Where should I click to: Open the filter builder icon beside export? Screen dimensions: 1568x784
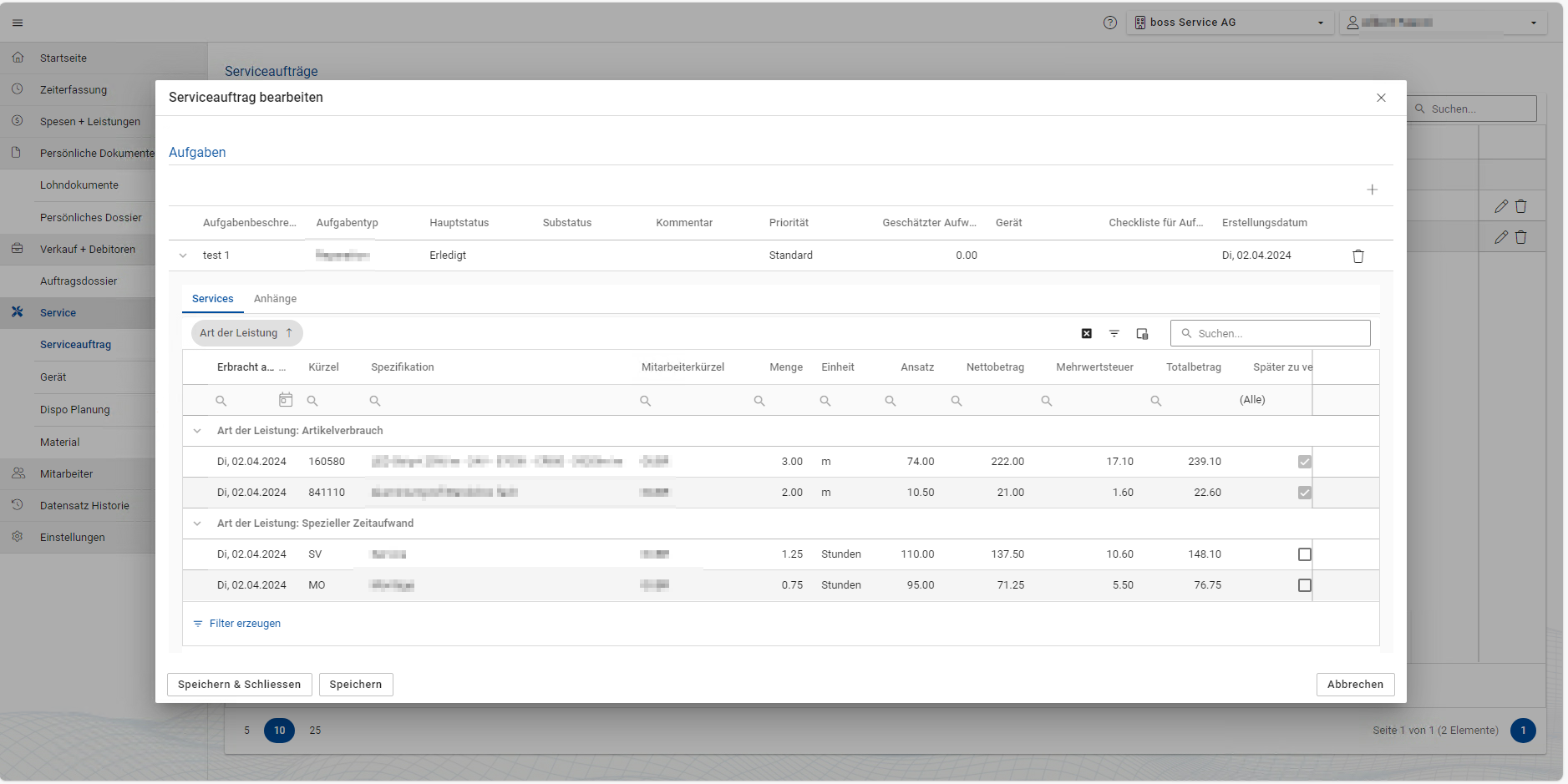(x=1114, y=333)
